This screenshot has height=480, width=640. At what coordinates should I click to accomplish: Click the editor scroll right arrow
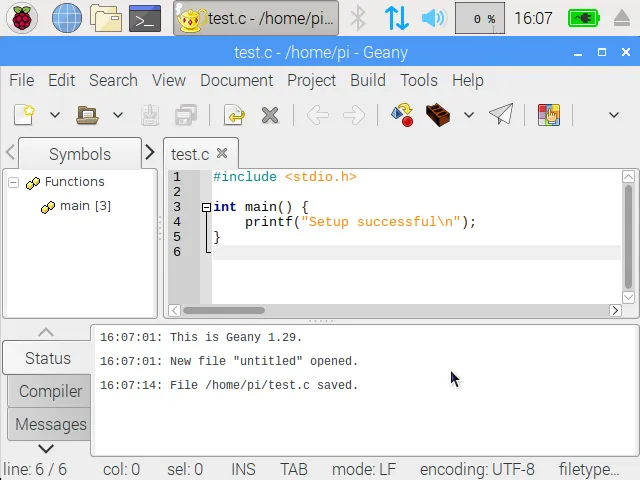pyautogui.click(x=615, y=311)
